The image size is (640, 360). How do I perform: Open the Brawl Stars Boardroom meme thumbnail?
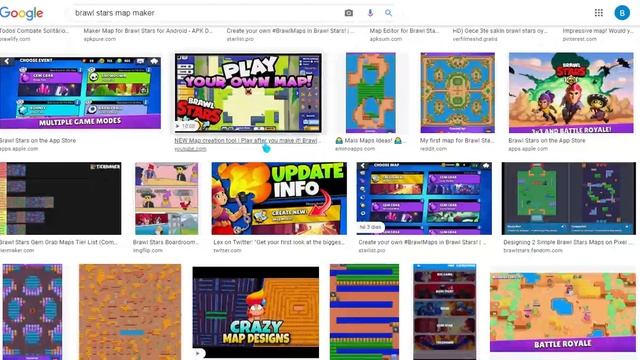click(x=167, y=198)
